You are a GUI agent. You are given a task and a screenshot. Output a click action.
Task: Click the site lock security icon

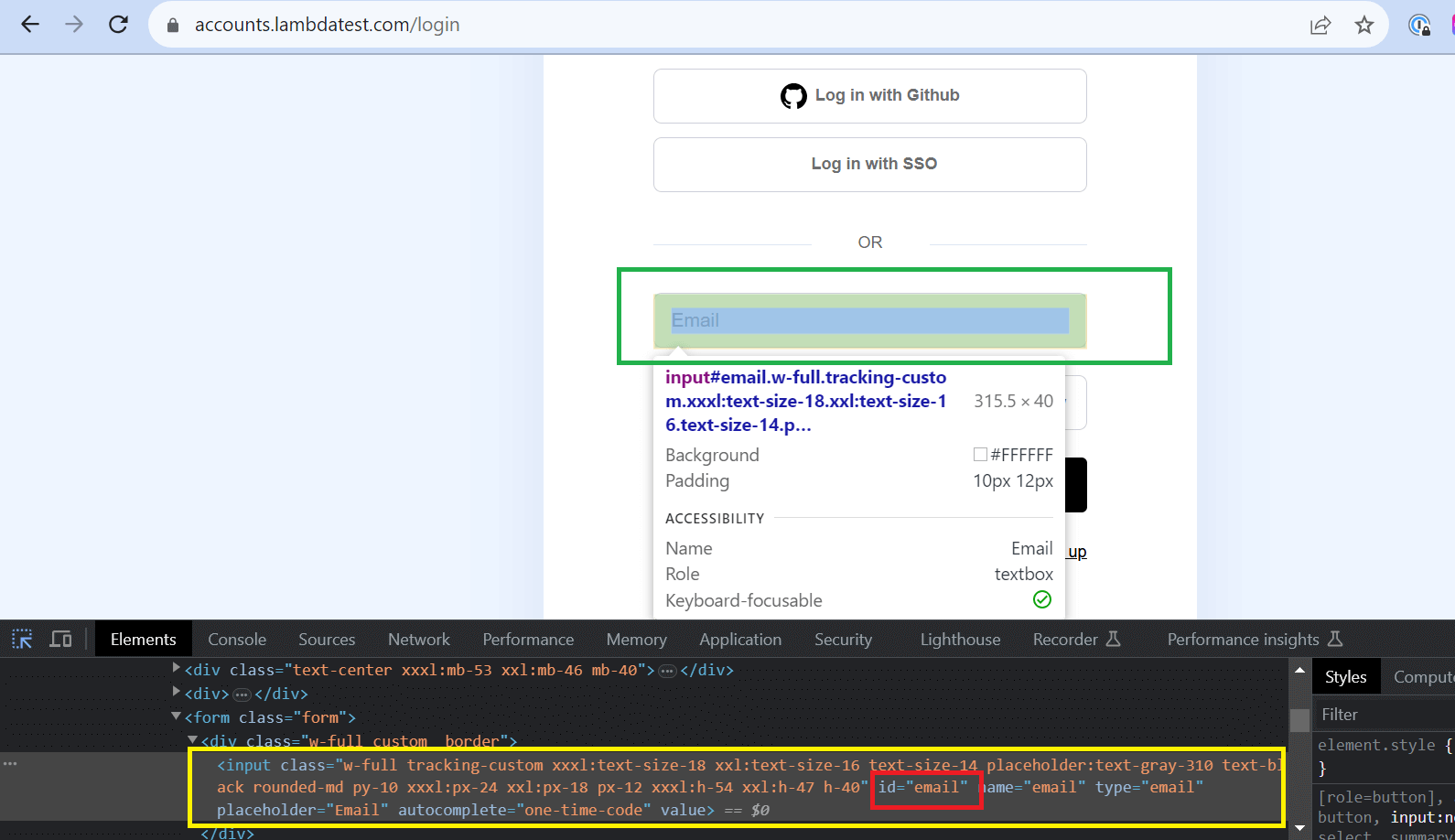click(172, 26)
